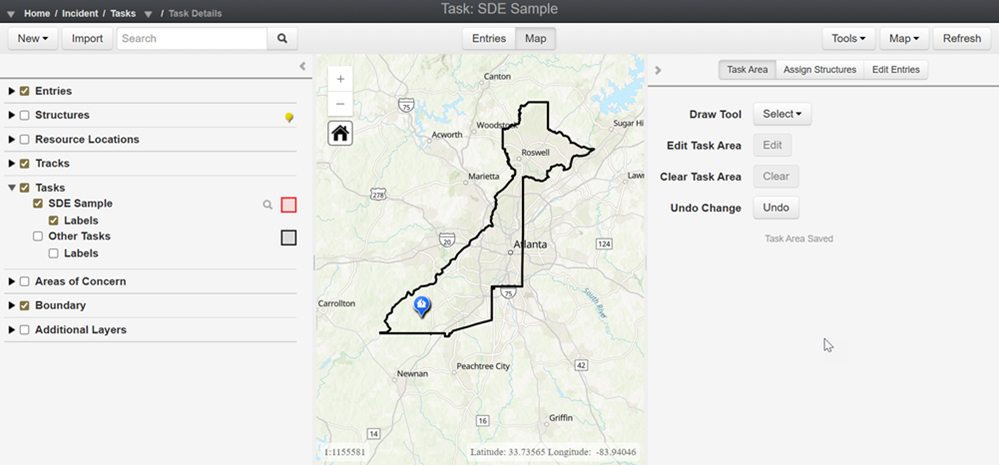Switch to the Map view tab
This screenshot has height=465, width=999.
pyautogui.click(x=535, y=38)
